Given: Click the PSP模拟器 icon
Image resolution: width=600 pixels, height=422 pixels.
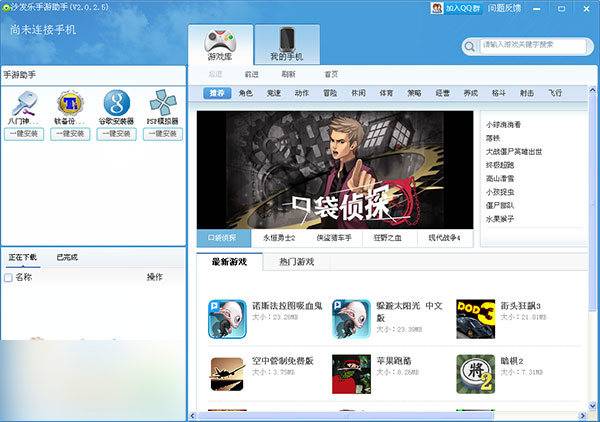Looking at the screenshot, I should point(163,103).
